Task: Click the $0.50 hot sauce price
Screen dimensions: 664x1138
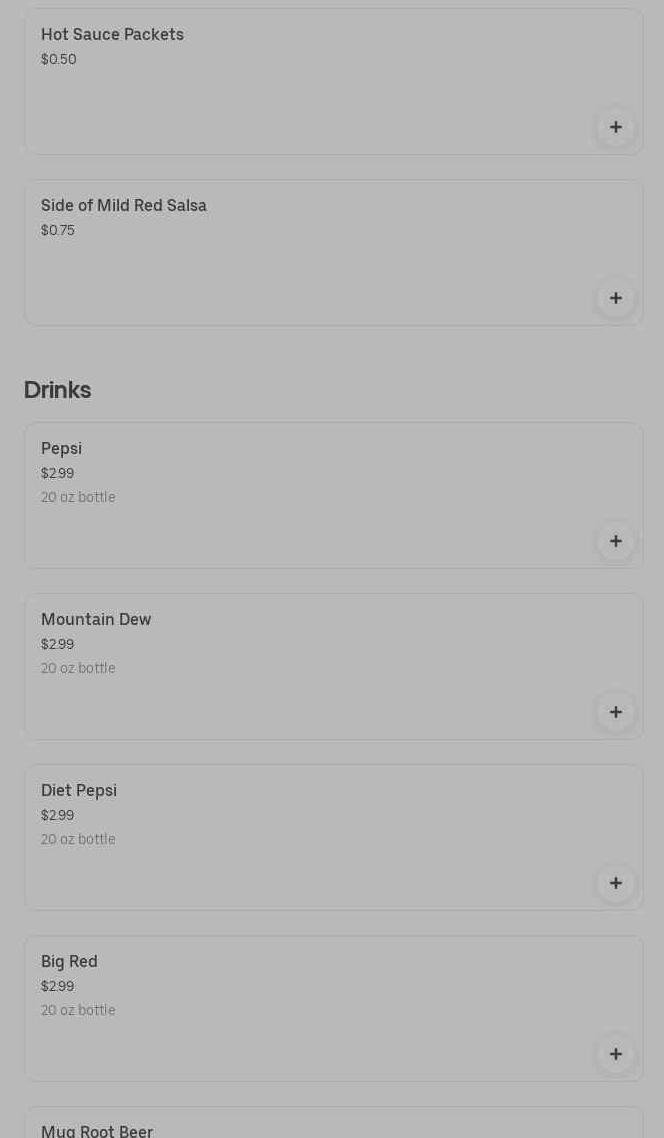Action: 59,60
